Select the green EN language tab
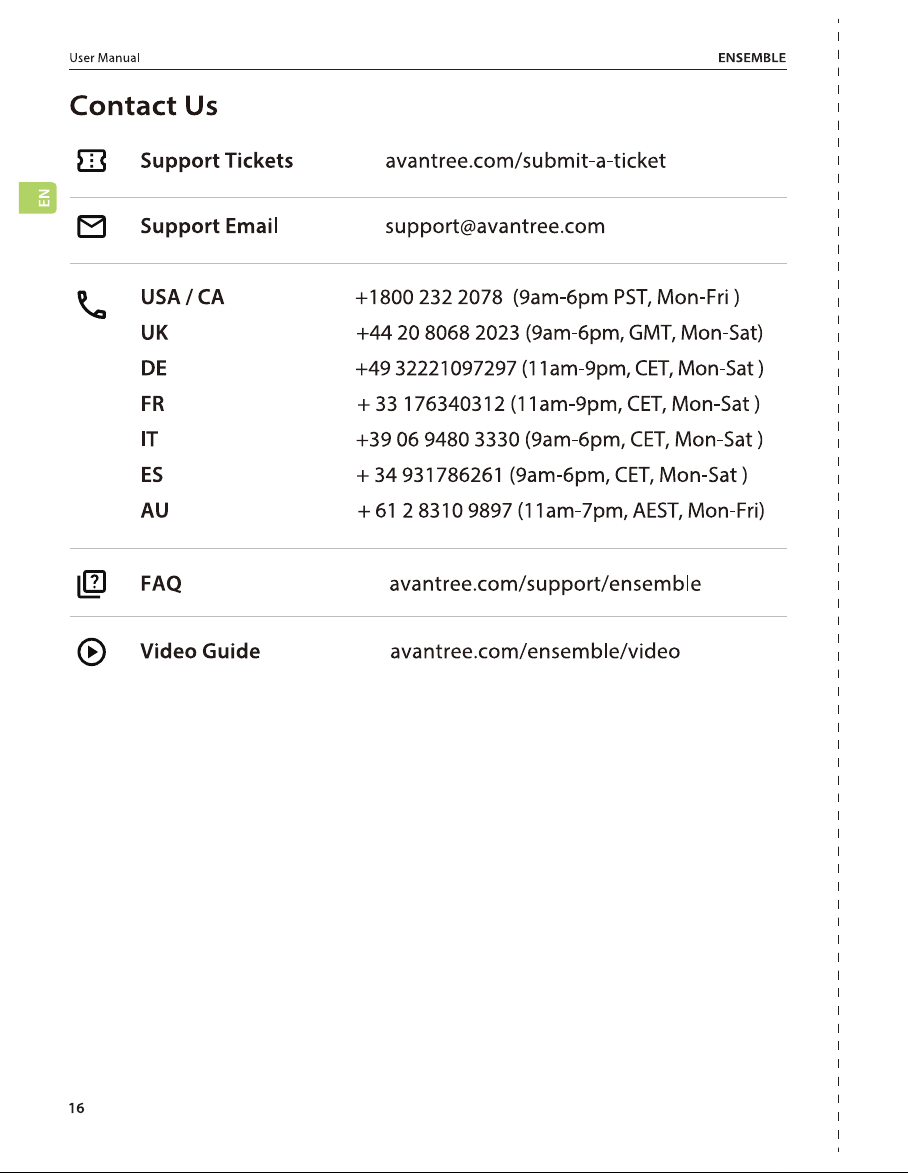Screen dimensions: 908x1173 point(38,197)
